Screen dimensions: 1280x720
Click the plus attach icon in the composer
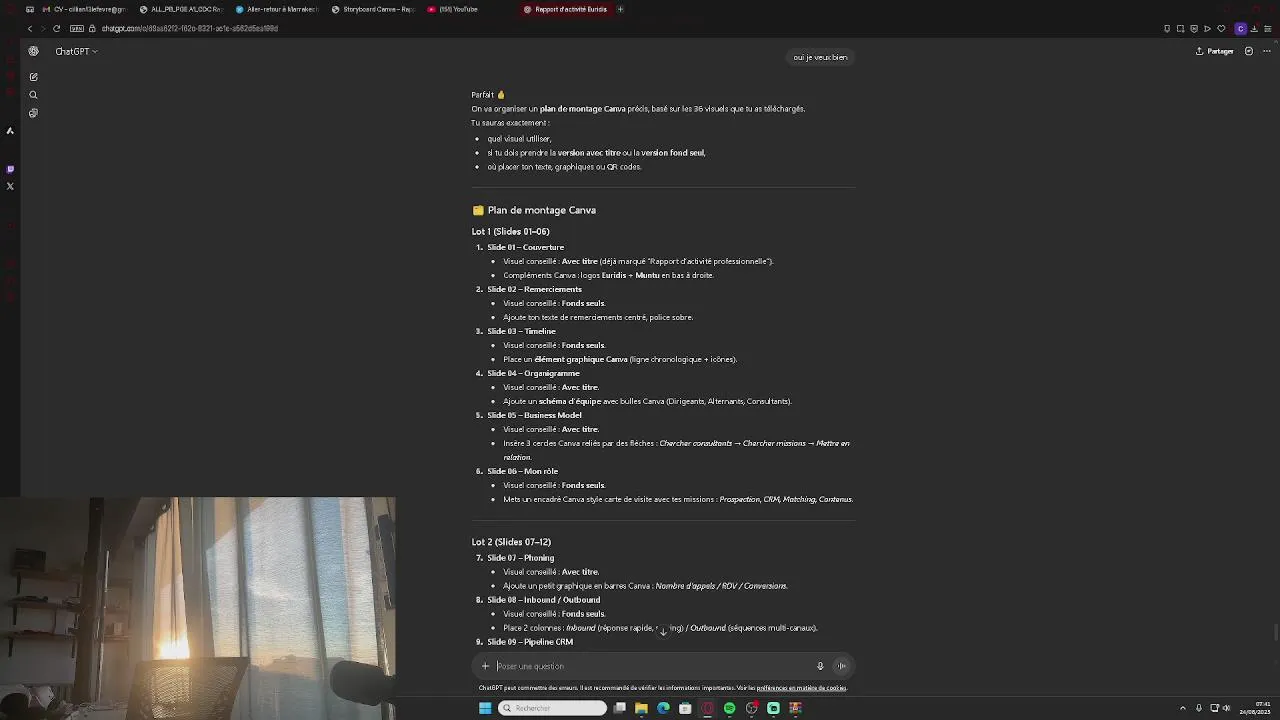click(x=485, y=666)
